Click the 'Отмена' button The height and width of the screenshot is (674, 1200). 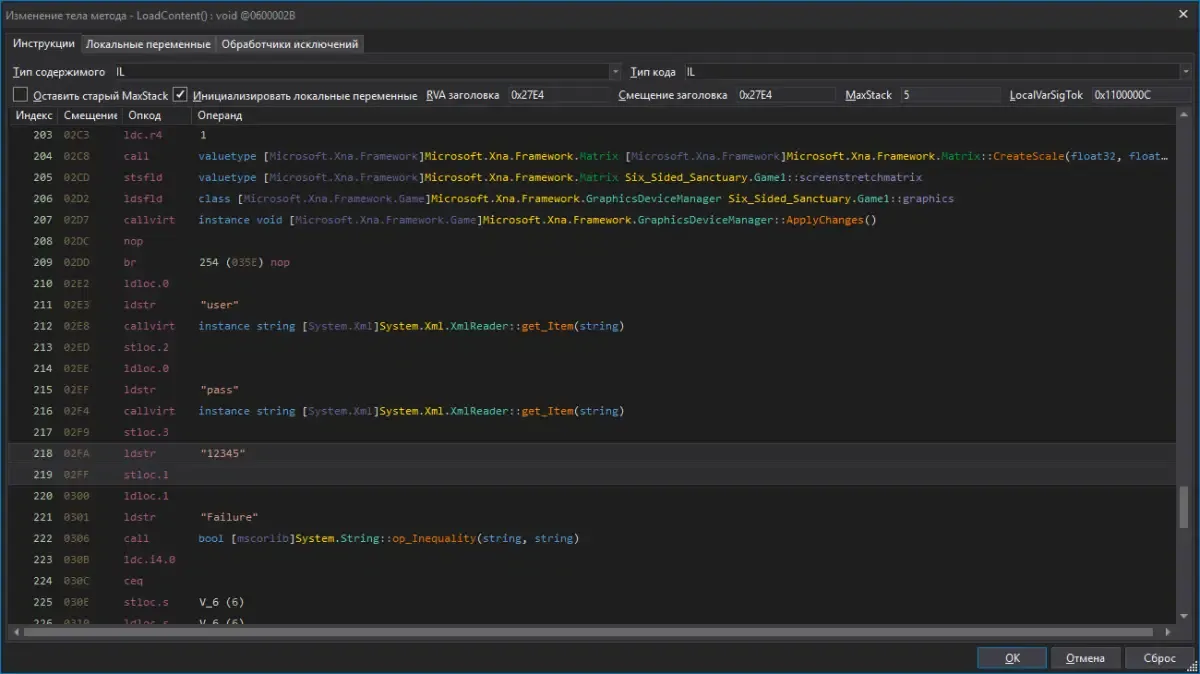[x=1085, y=658]
